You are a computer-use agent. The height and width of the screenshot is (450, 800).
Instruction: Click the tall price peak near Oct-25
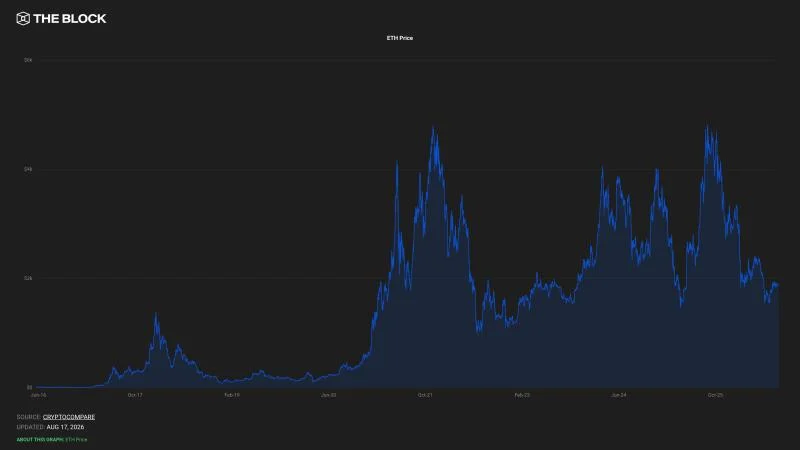(707, 126)
